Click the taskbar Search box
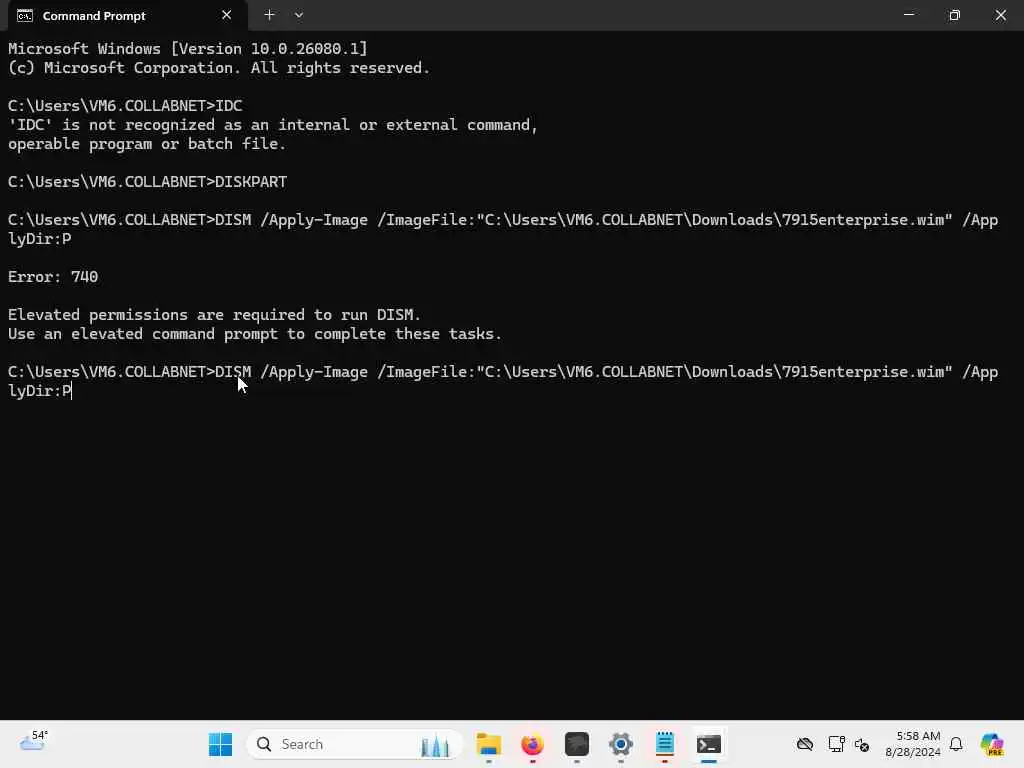The width and height of the screenshot is (1024, 768). click(355, 744)
